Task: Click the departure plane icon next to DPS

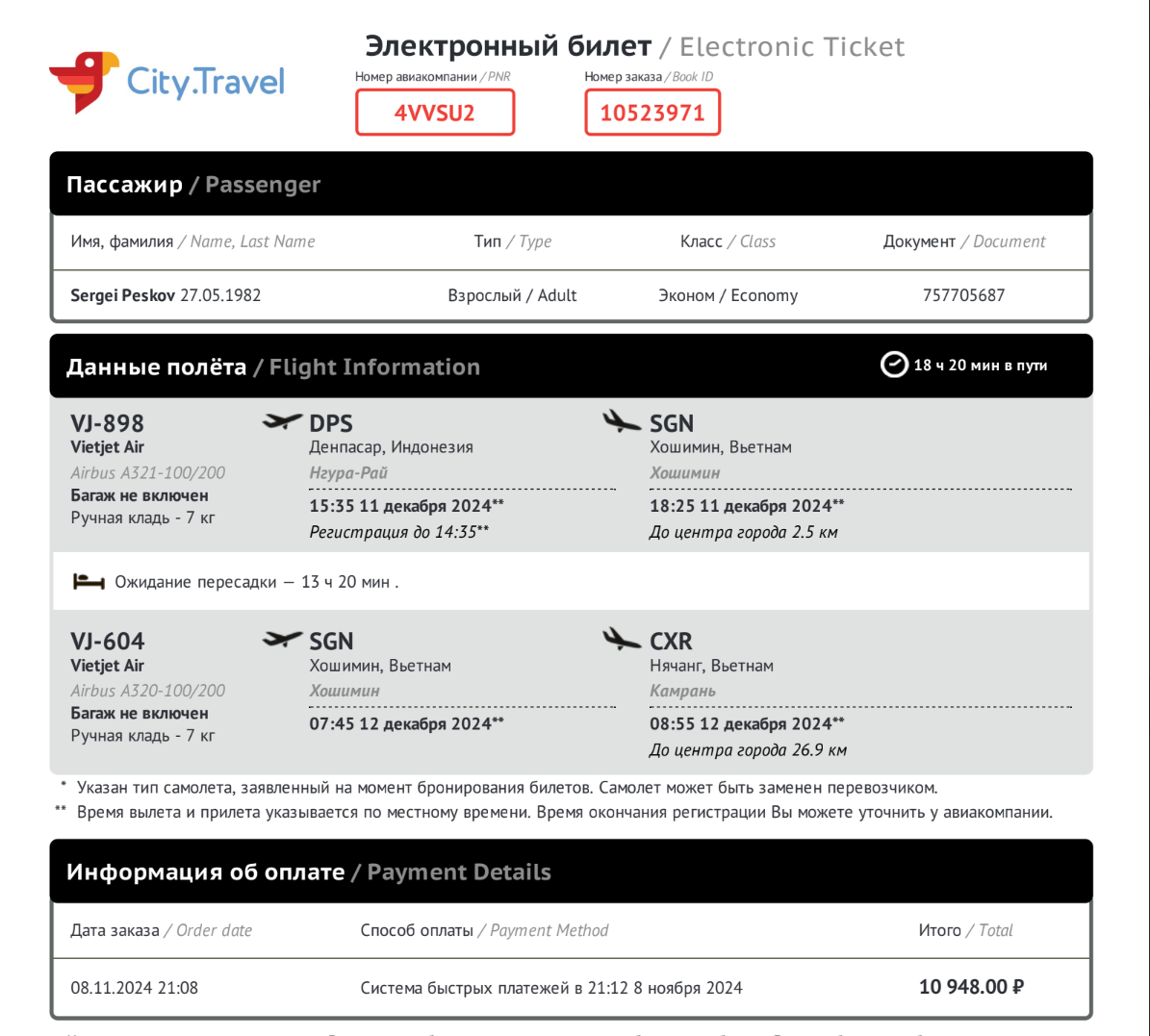Action: pyautogui.click(x=282, y=421)
